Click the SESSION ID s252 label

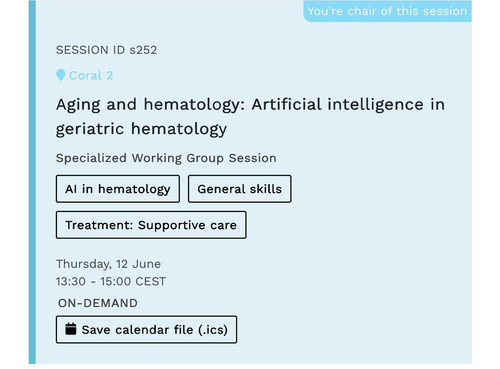tap(106, 50)
